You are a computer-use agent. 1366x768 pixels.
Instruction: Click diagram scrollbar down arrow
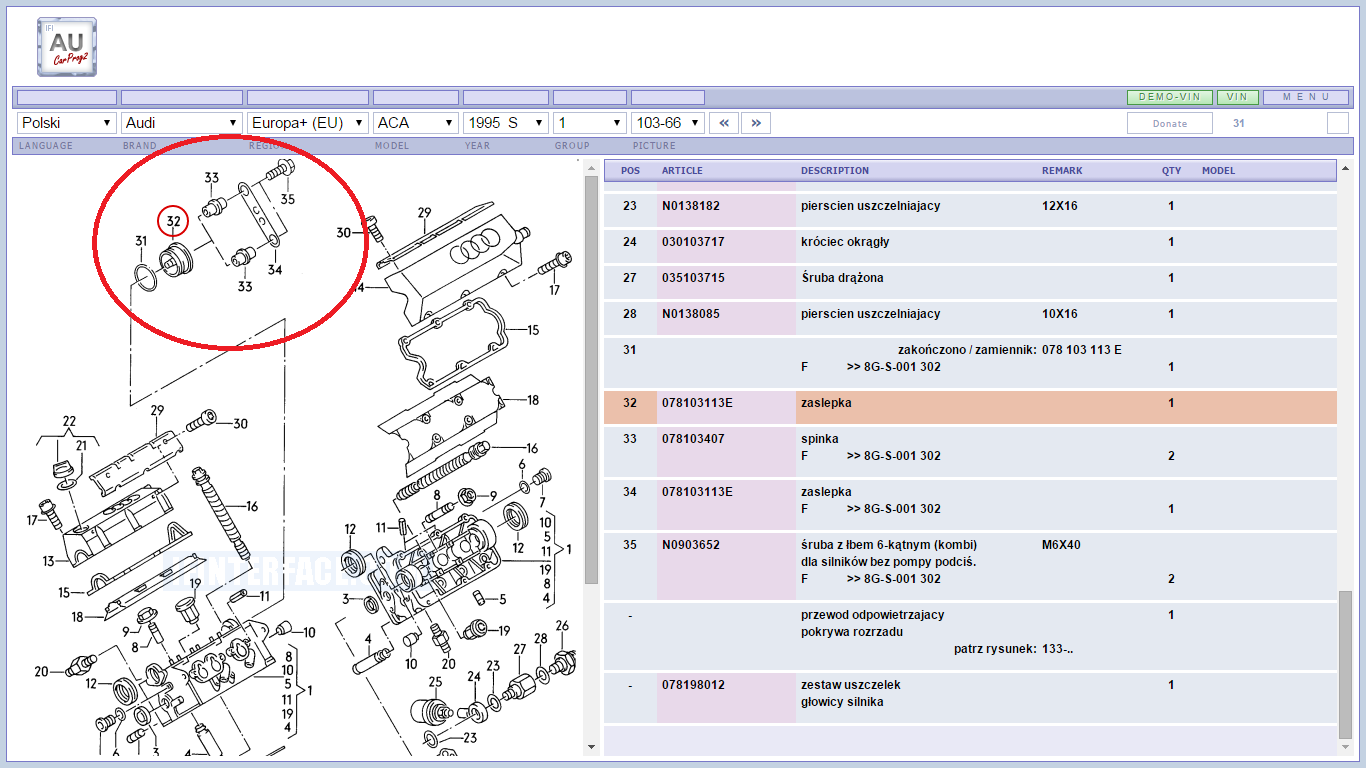(591, 747)
